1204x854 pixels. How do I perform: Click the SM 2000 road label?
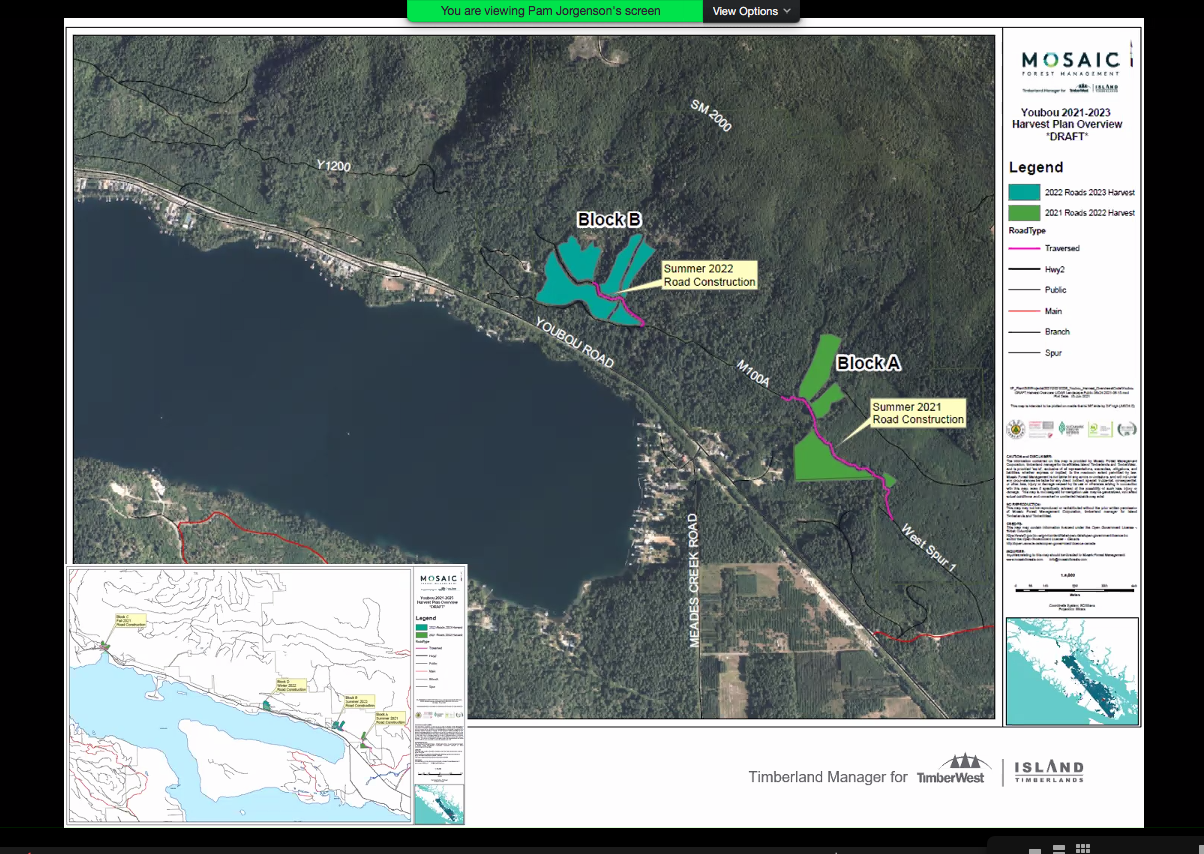(711, 116)
